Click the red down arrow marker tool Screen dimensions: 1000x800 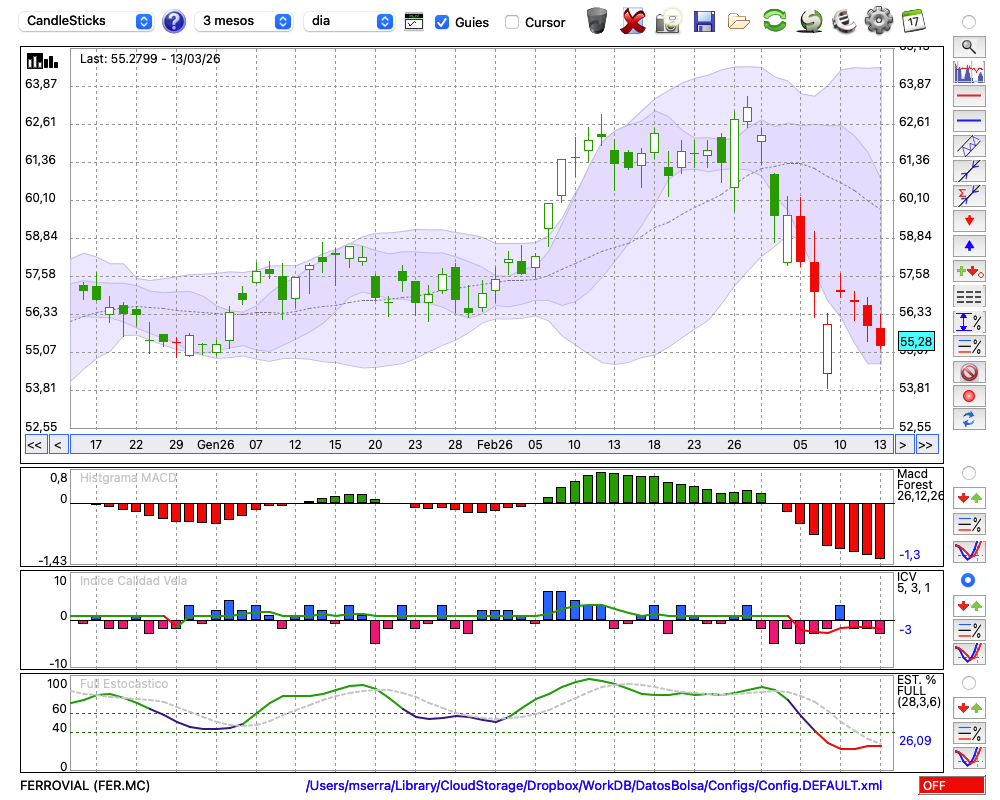pyautogui.click(x=969, y=221)
